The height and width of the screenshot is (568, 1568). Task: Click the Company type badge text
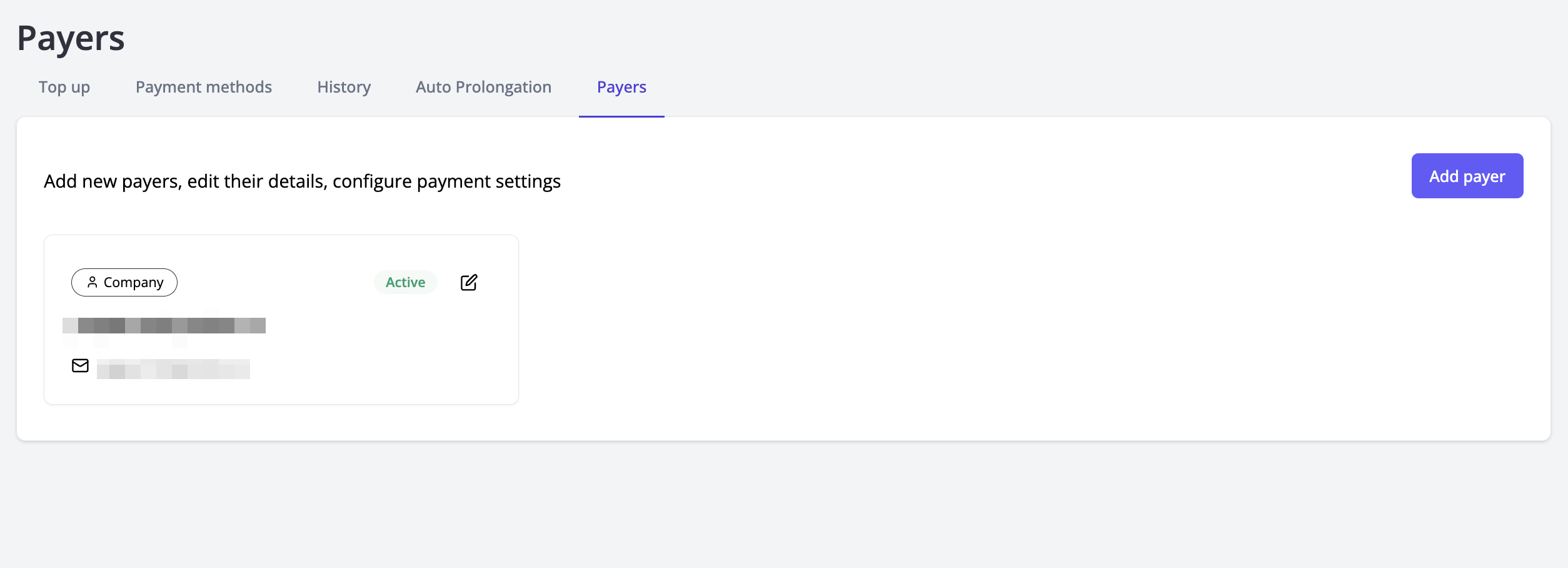(x=133, y=283)
